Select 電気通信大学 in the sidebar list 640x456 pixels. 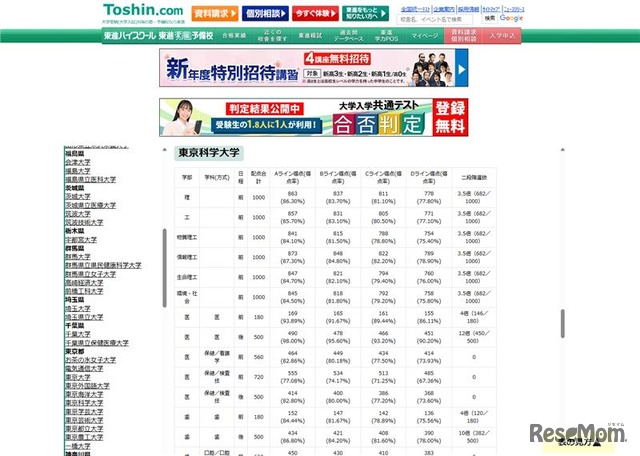pyautogui.click(x=84, y=369)
